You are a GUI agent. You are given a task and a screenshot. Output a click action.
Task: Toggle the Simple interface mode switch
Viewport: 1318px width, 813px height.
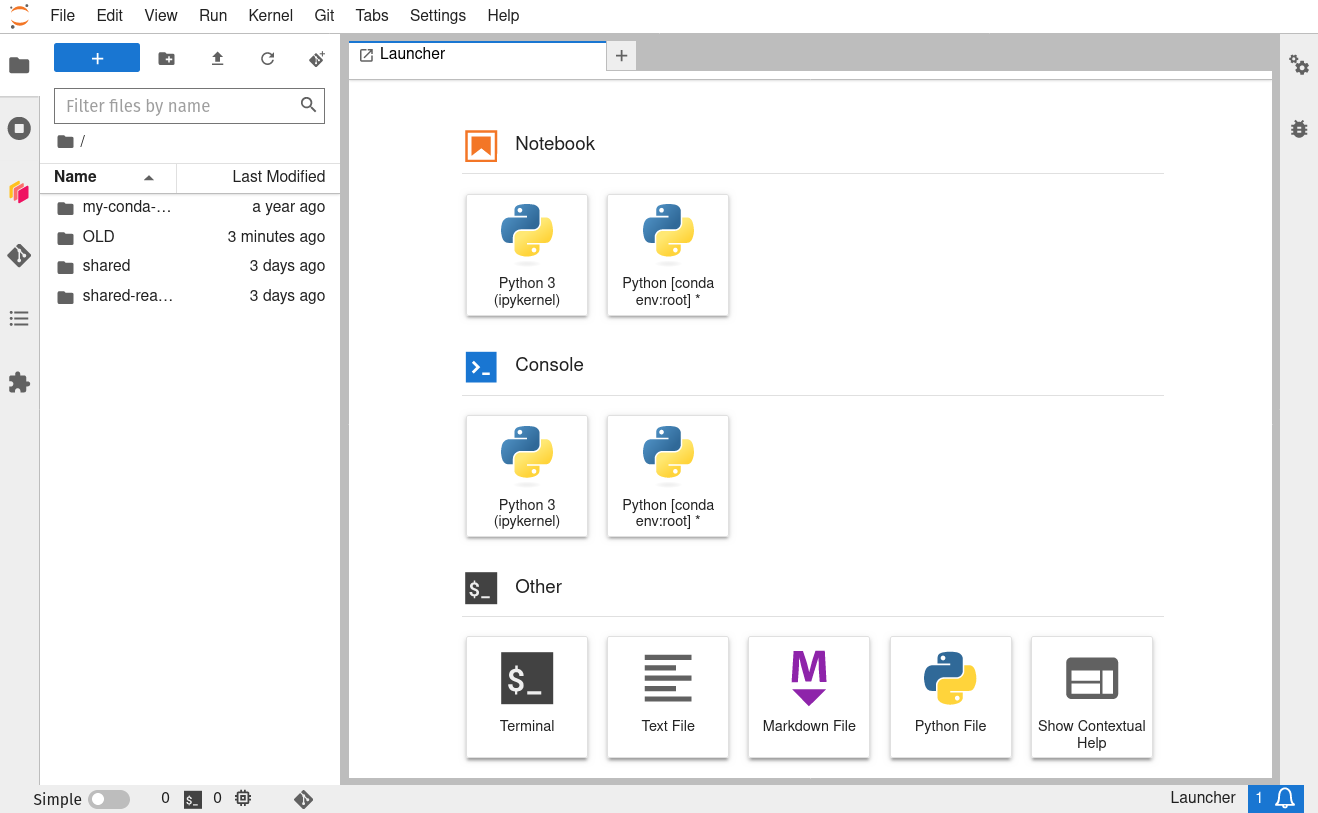coord(109,799)
